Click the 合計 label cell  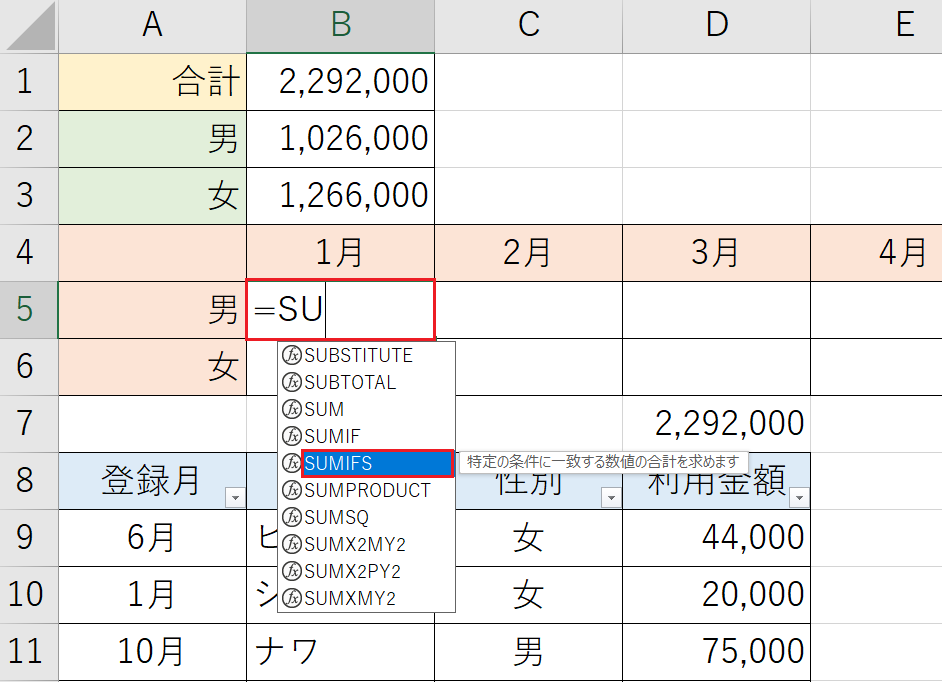coord(153,82)
